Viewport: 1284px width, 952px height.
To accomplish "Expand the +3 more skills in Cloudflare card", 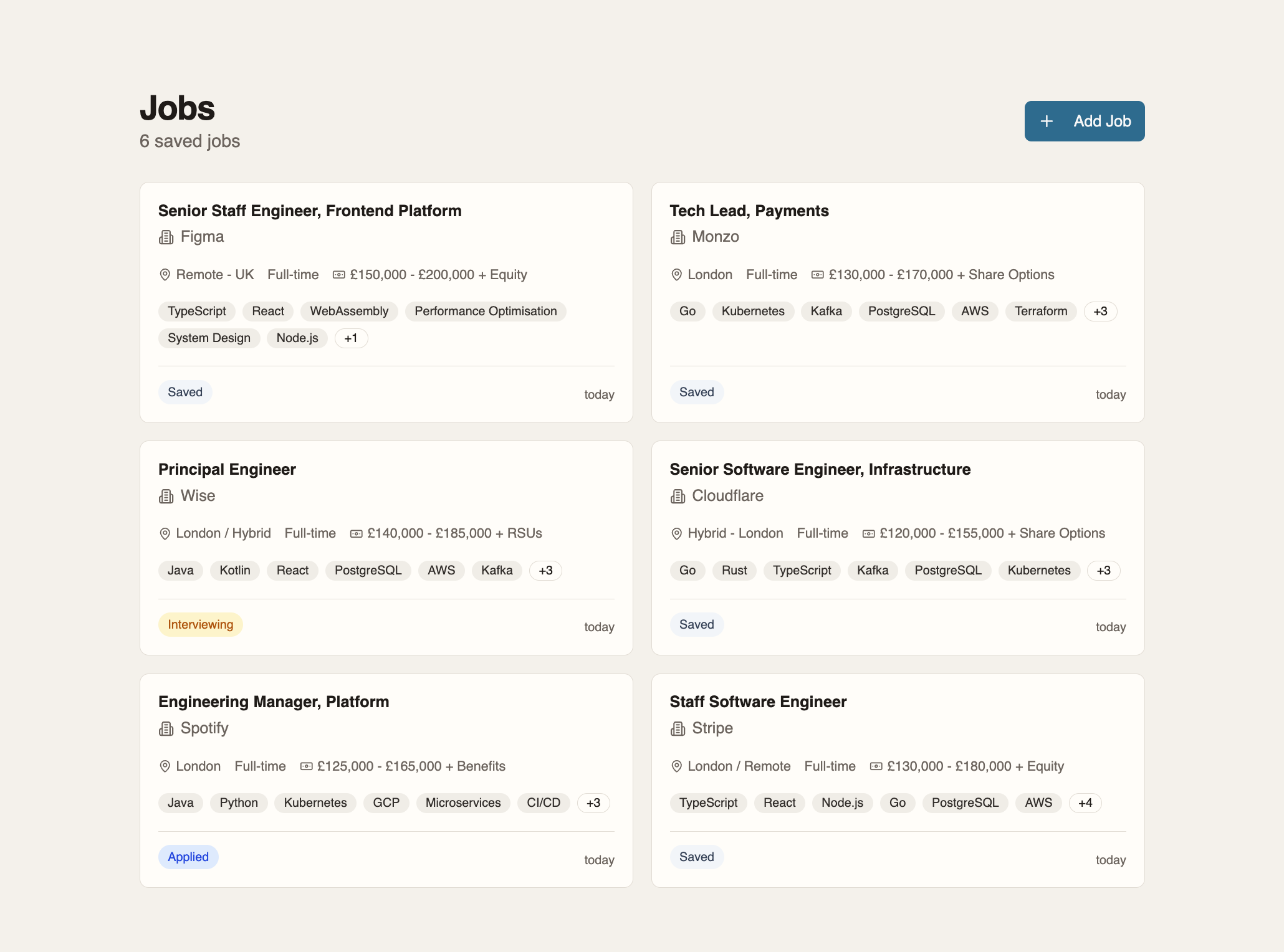I will point(1103,571).
